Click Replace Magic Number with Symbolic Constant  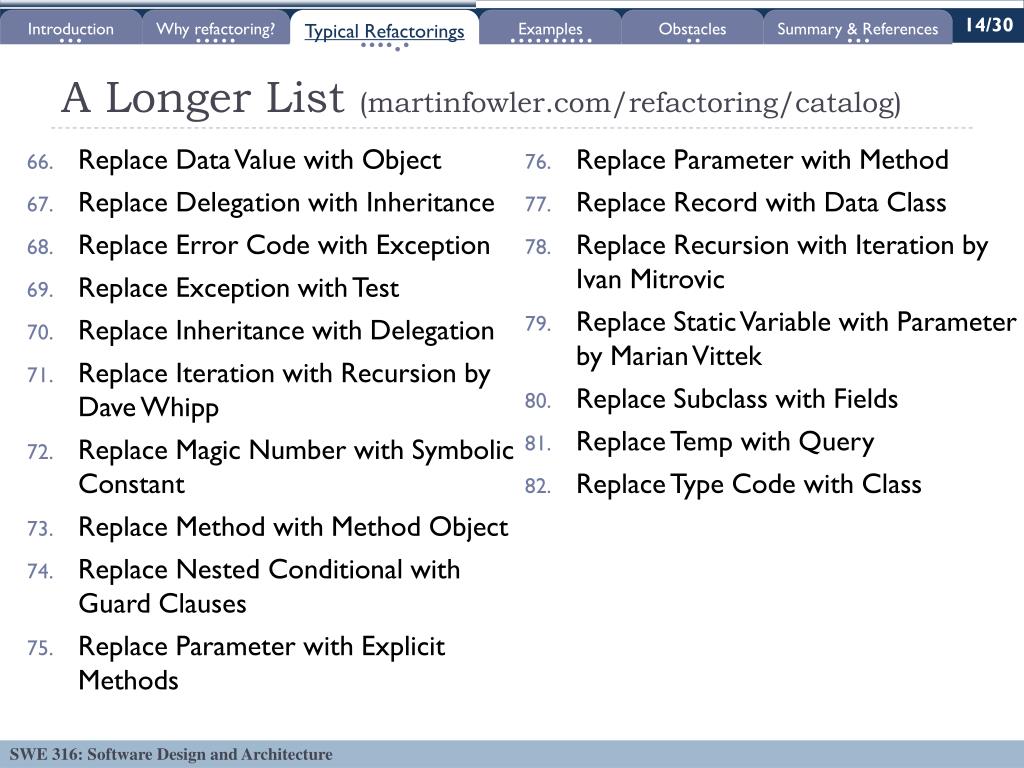tap(296, 467)
